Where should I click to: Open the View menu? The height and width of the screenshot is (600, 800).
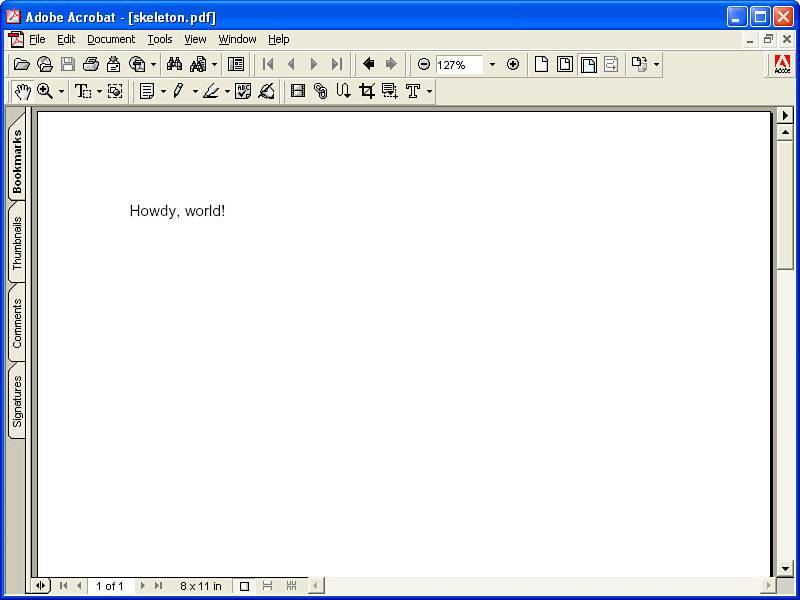pyautogui.click(x=195, y=39)
